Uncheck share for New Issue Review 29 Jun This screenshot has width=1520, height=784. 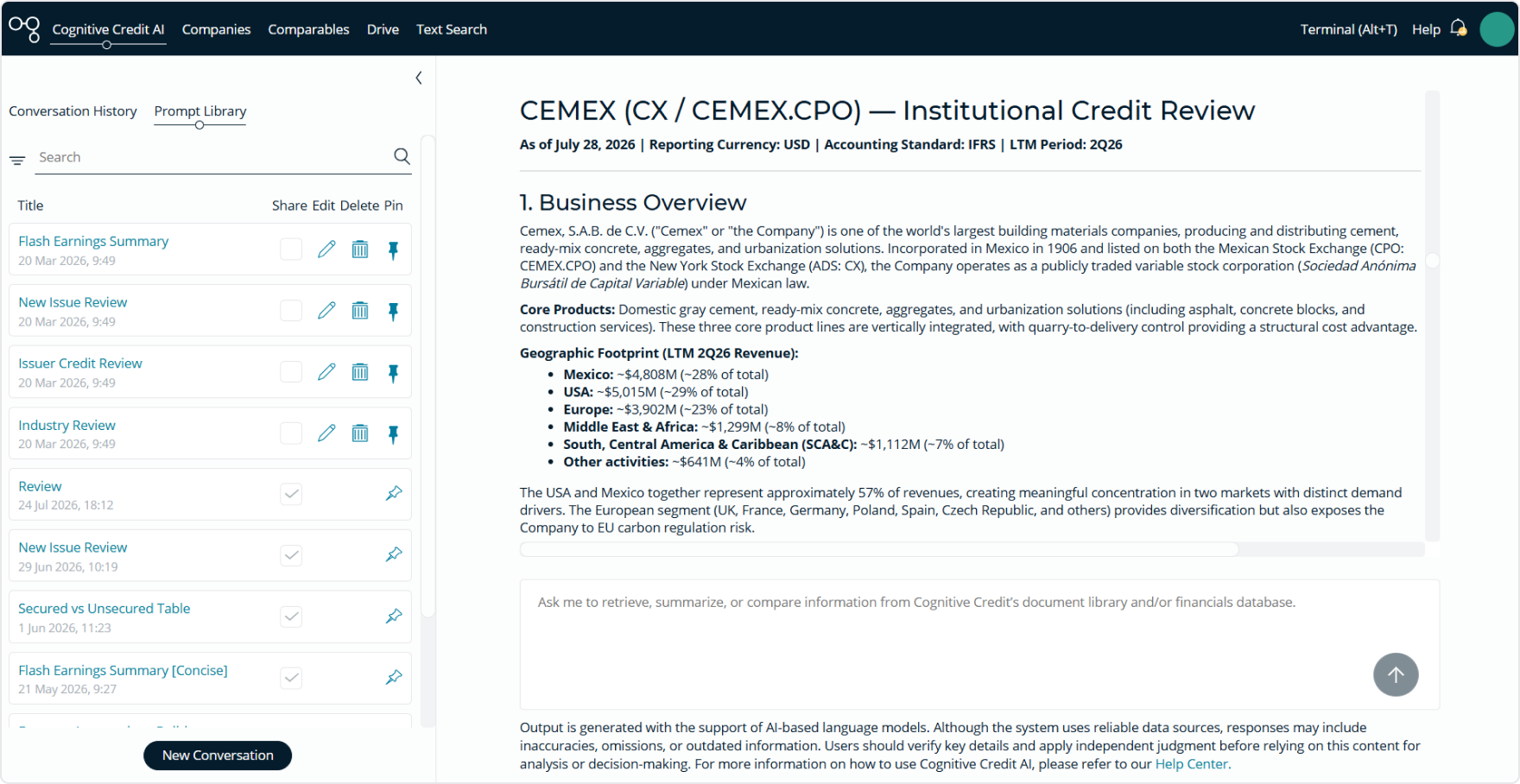click(x=291, y=555)
